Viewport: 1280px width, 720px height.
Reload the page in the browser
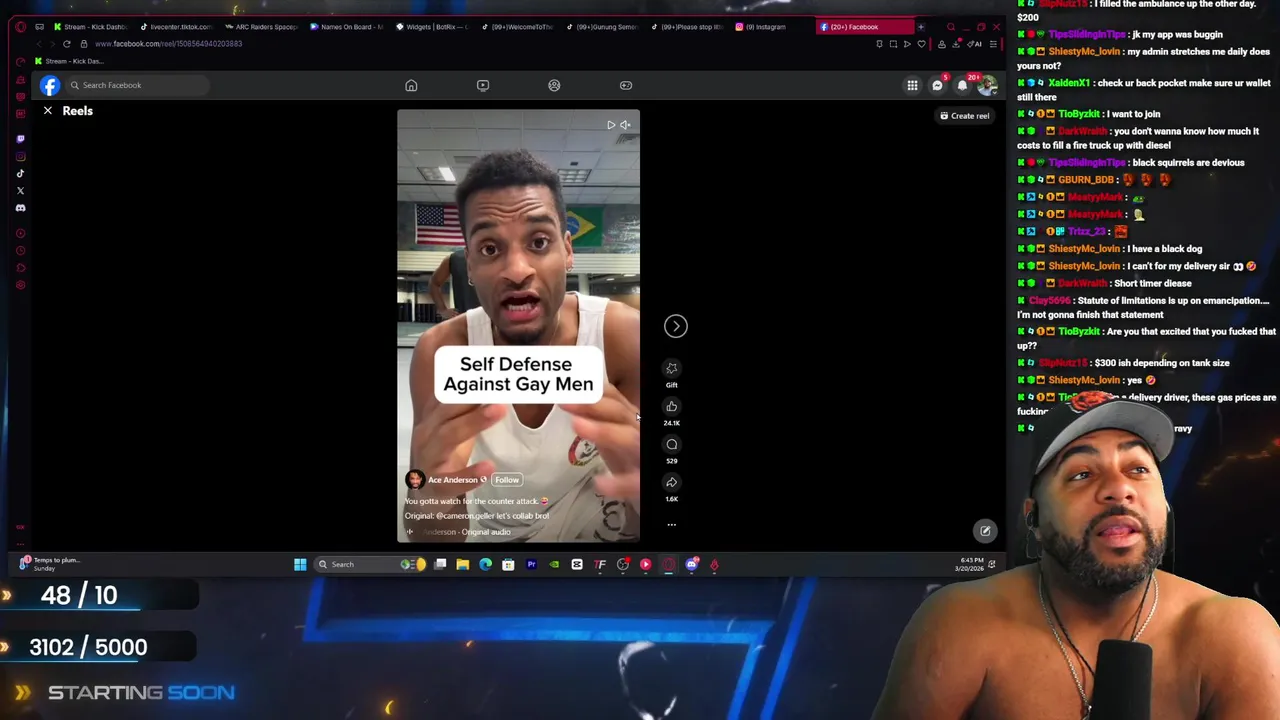point(67,44)
